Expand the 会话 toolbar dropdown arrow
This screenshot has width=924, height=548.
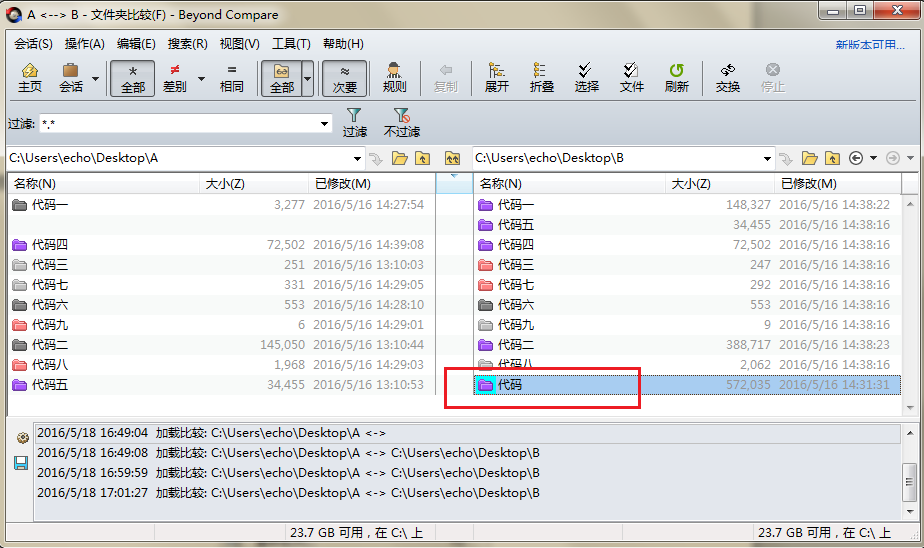pyautogui.click(x=95, y=78)
